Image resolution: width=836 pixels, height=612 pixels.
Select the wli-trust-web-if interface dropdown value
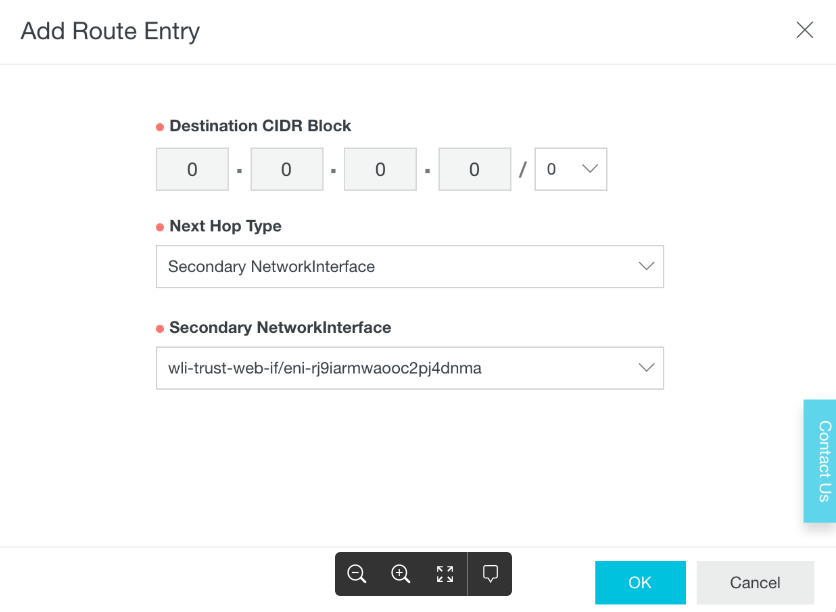(x=325, y=368)
